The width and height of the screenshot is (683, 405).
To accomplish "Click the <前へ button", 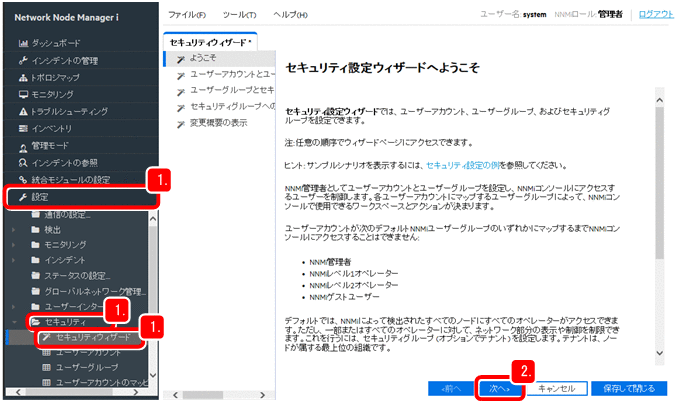I will pyautogui.click(x=451, y=388).
